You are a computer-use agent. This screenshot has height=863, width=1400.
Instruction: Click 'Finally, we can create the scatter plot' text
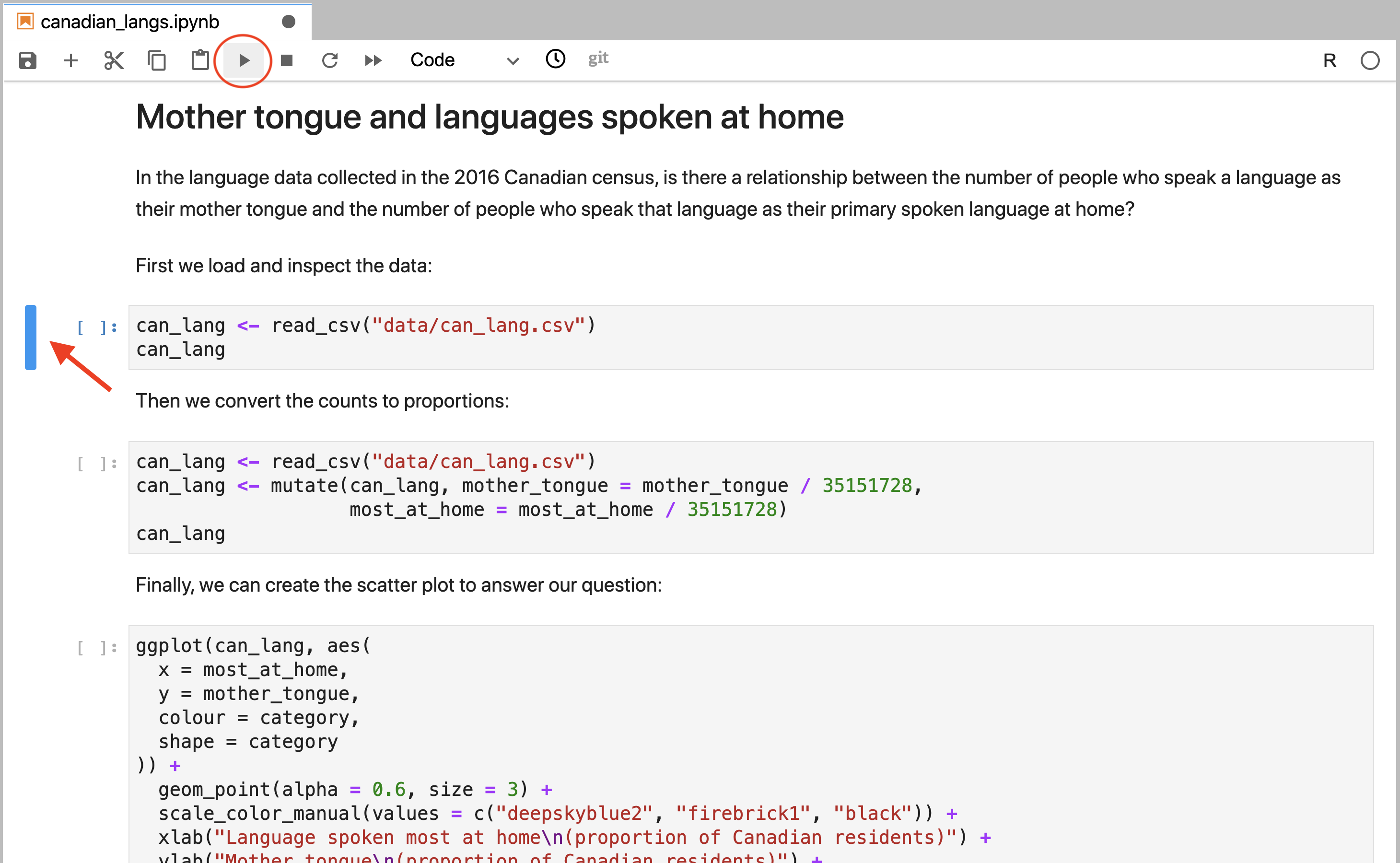(x=398, y=585)
